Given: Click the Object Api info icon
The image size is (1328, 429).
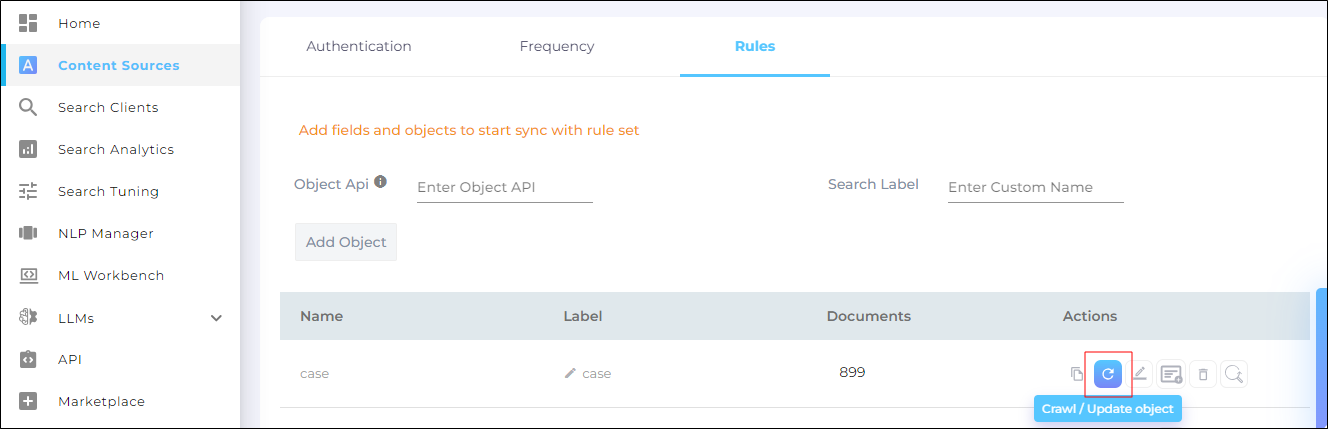Looking at the screenshot, I should point(381,183).
